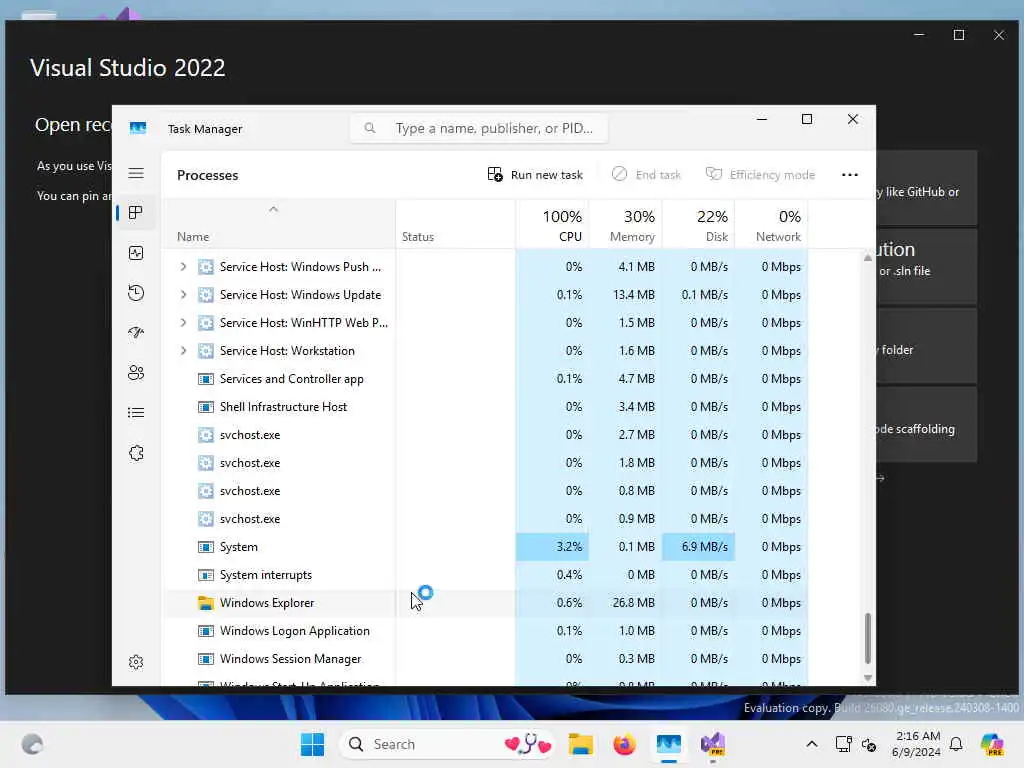The width and height of the screenshot is (1024, 768).
Task: Click the End task button
Action: click(x=646, y=174)
